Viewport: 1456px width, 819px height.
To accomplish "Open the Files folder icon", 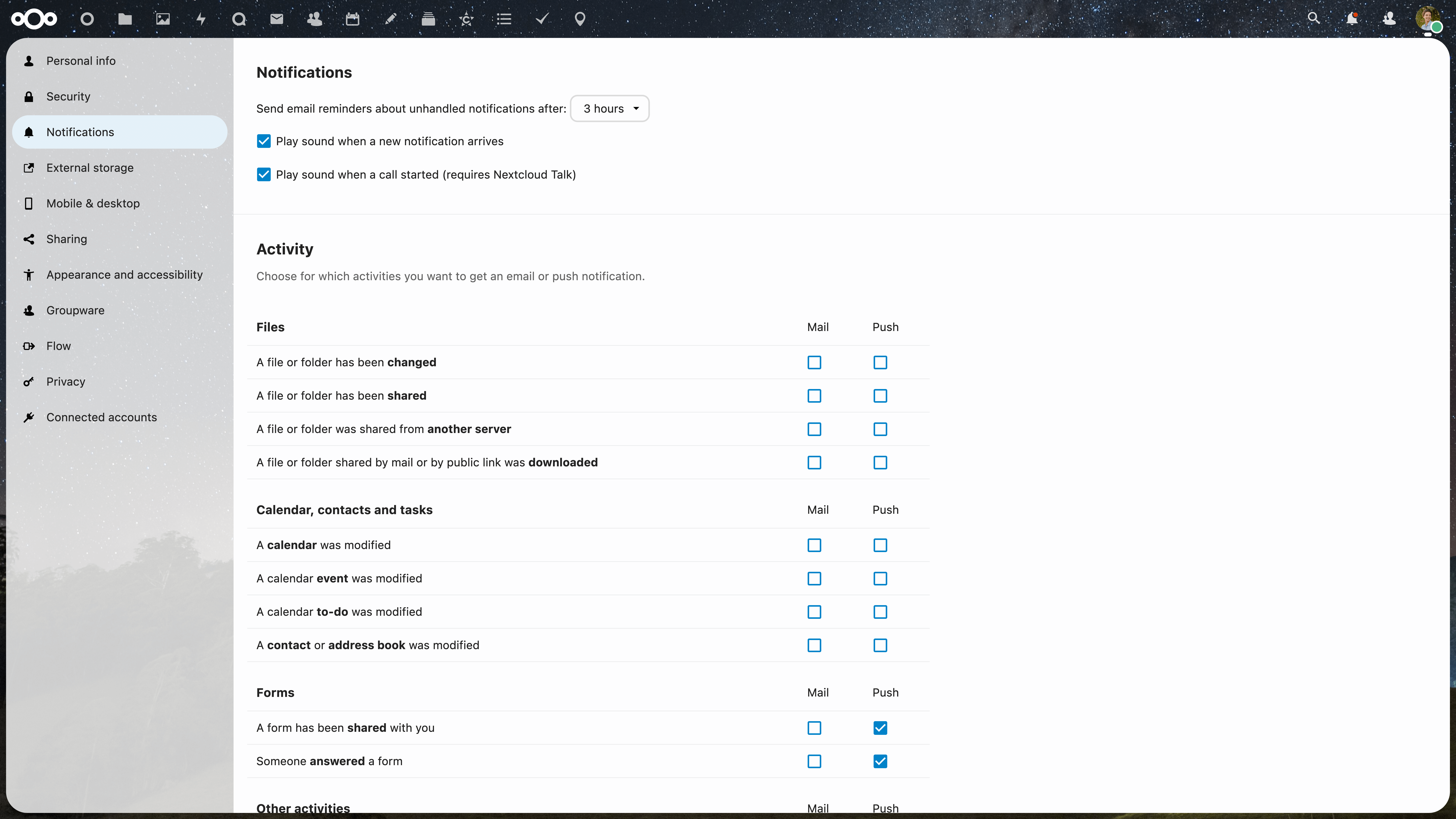I will point(125,19).
